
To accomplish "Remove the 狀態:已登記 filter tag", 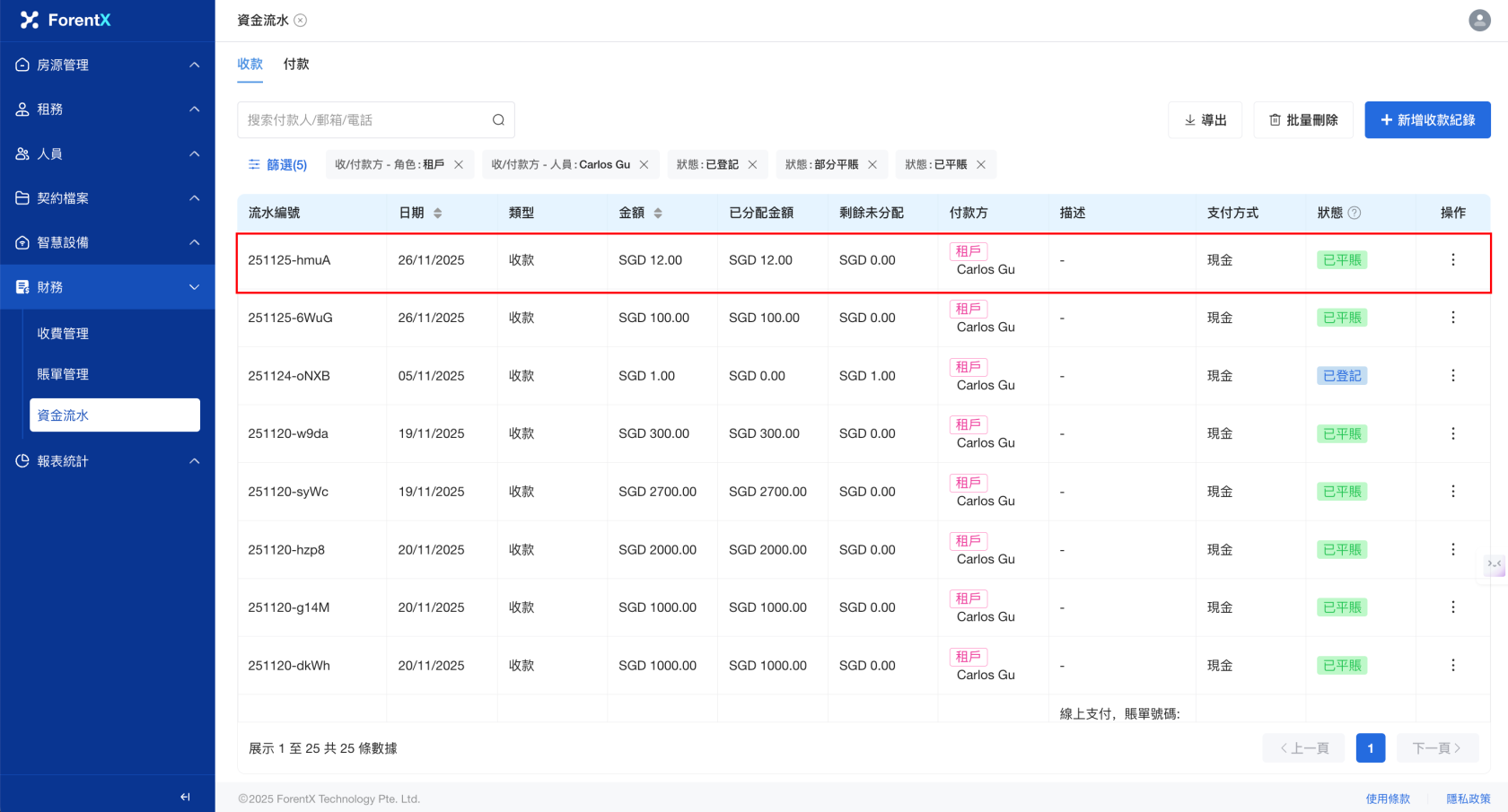I will tap(752, 165).
